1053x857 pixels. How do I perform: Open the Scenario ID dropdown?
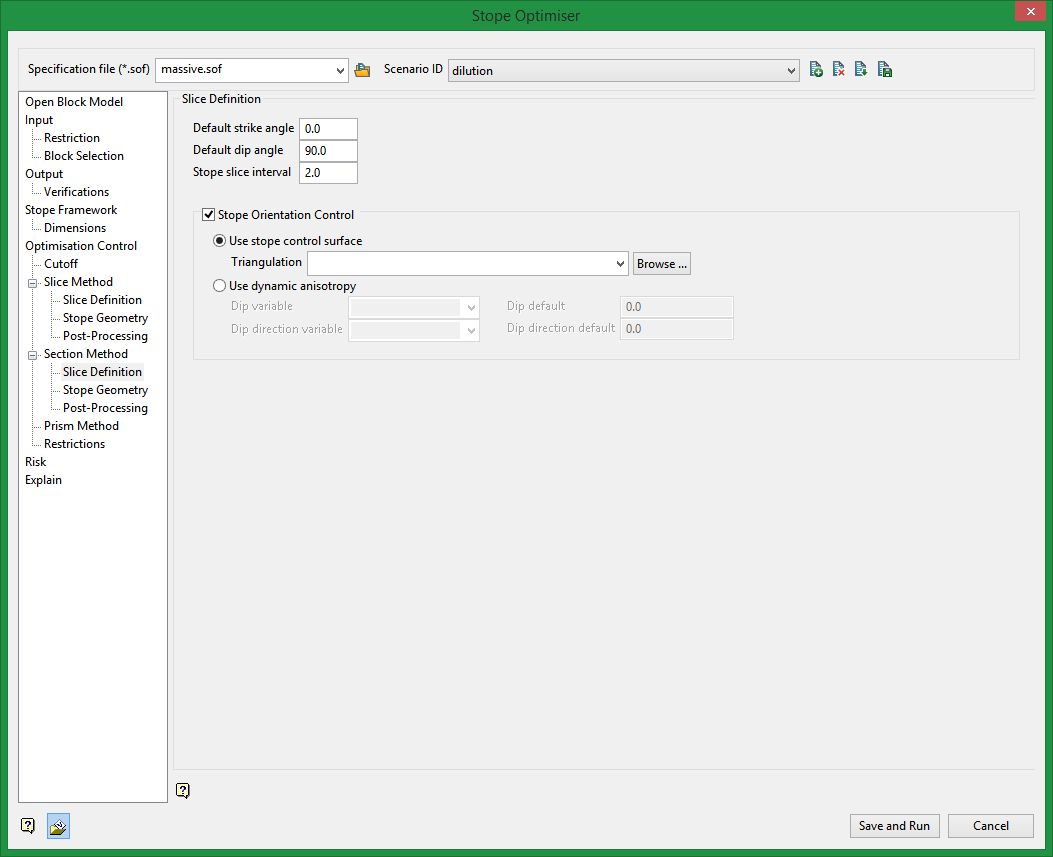(791, 70)
